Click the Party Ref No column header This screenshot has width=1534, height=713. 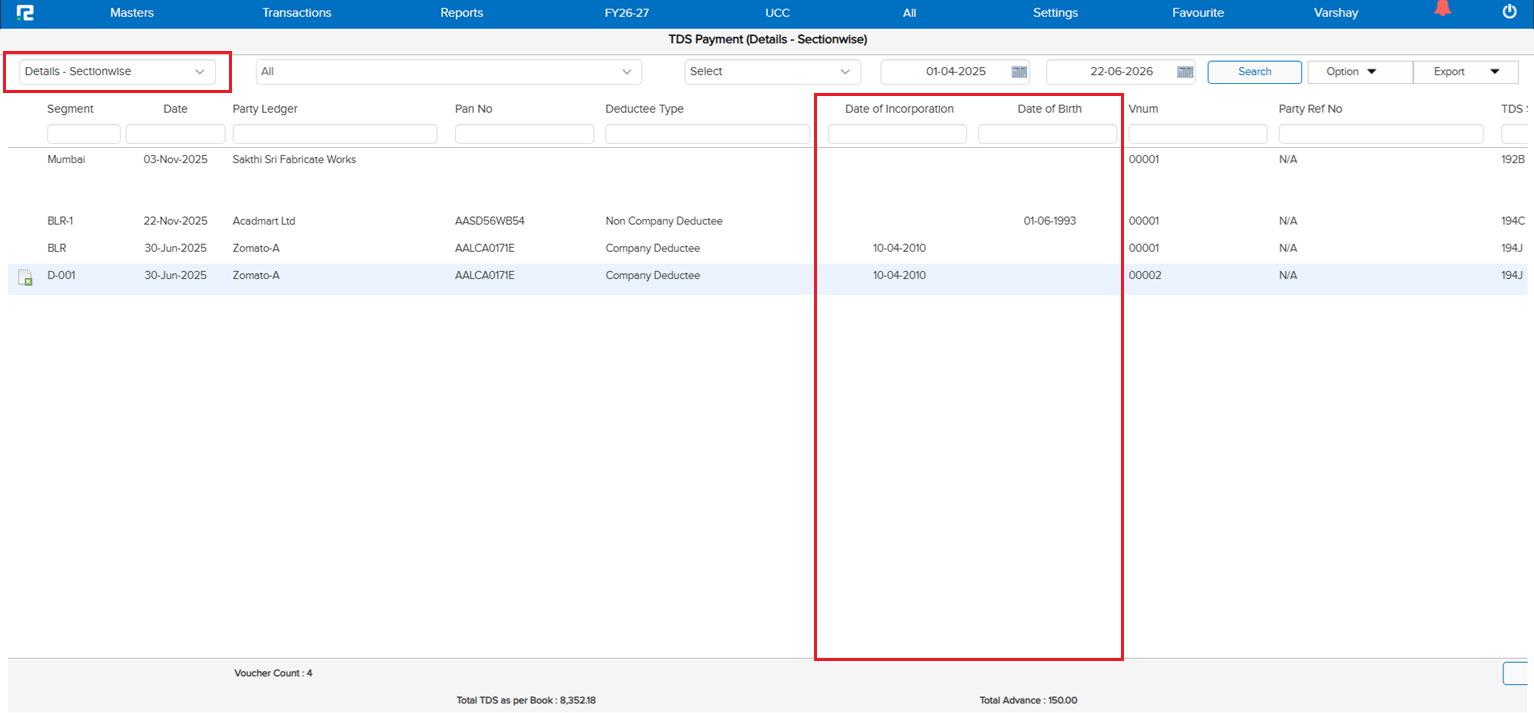1310,109
